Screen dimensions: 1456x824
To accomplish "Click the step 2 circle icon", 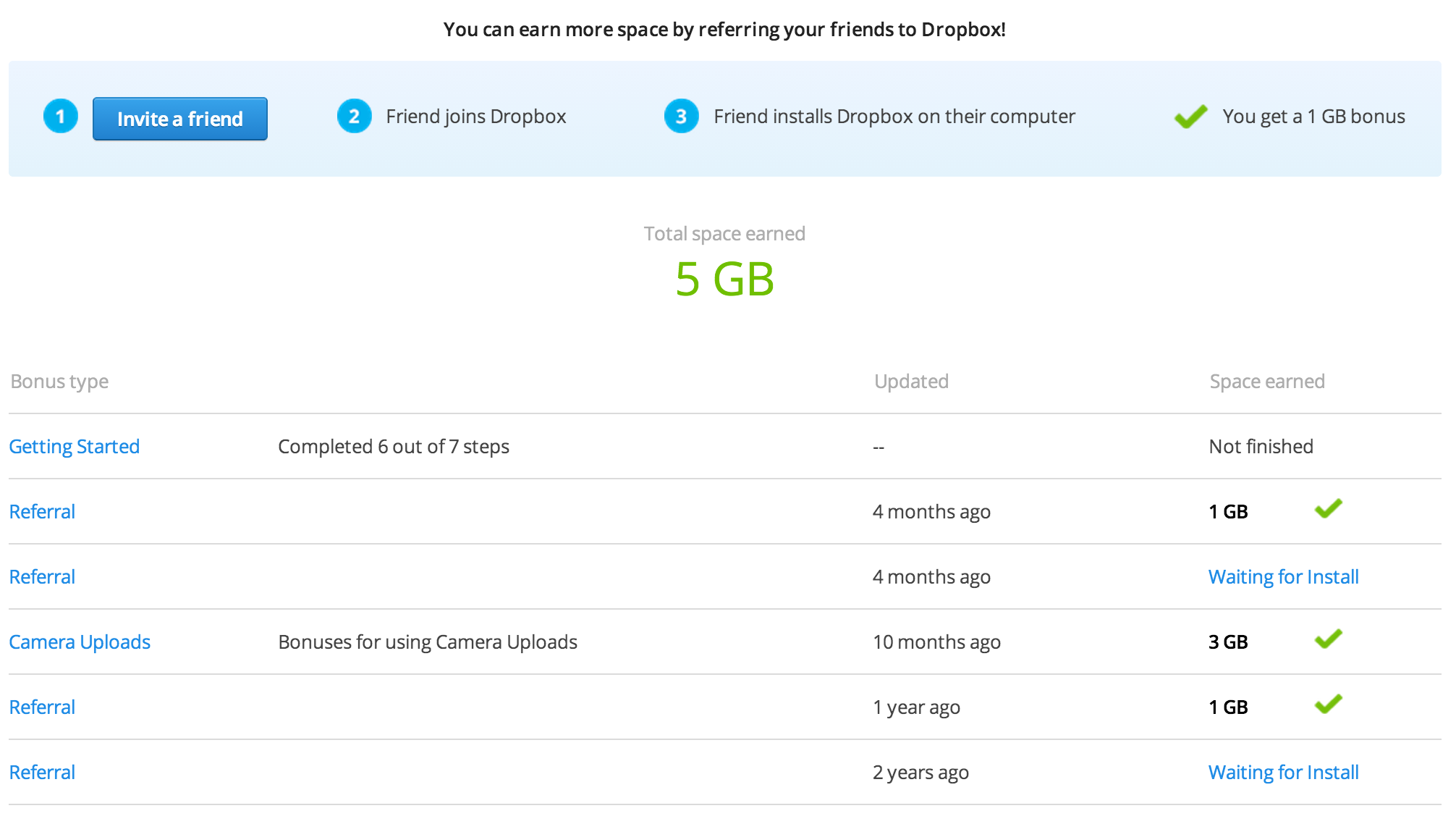I will (x=355, y=116).
